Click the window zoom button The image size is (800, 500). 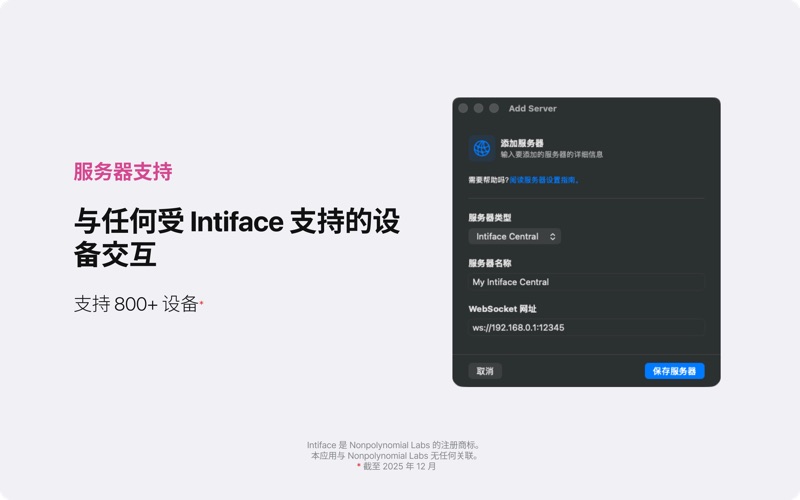coord(494,108)
